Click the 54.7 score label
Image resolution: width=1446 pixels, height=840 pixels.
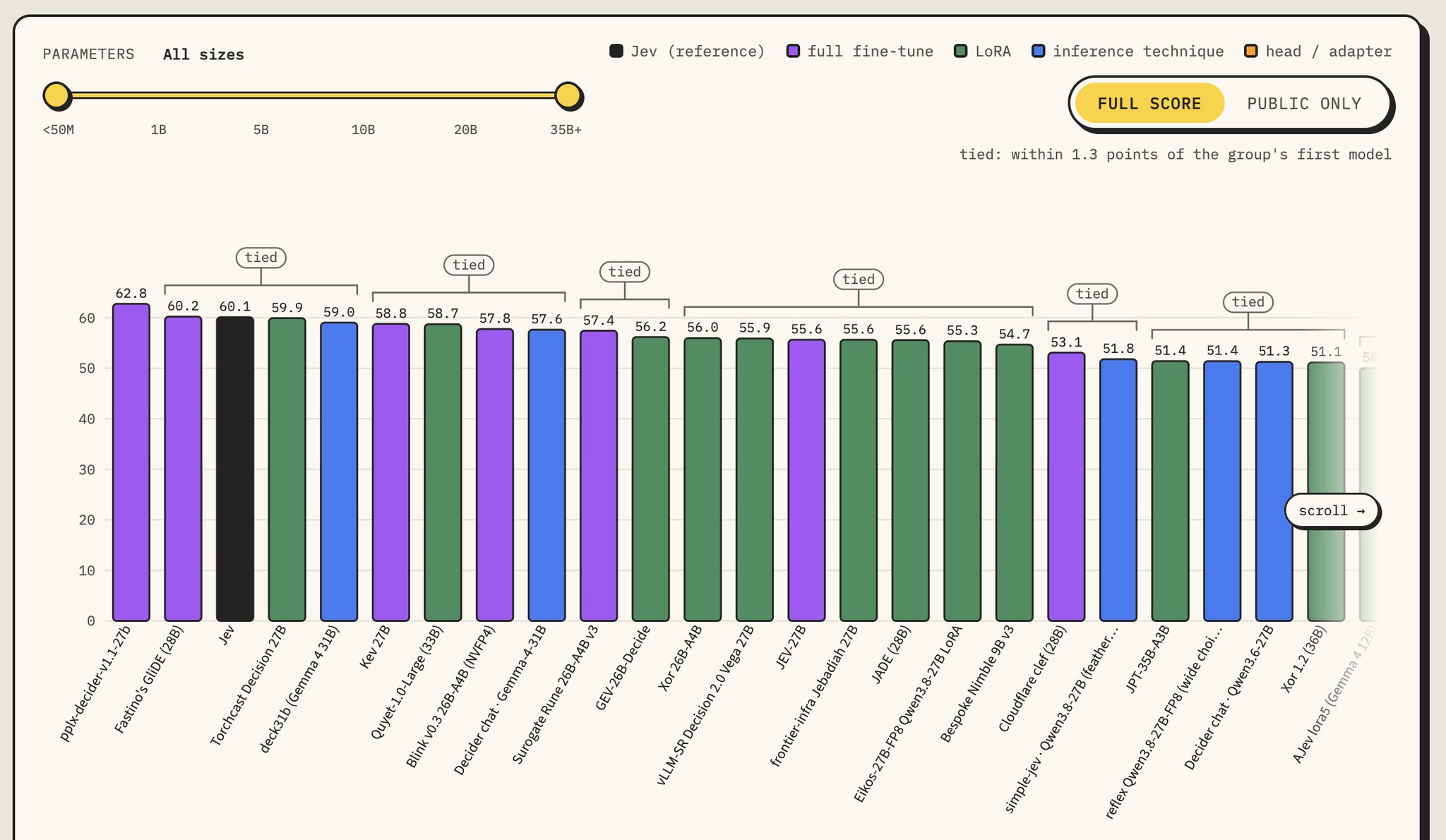pyautogui.click(x=1015, y=334)
